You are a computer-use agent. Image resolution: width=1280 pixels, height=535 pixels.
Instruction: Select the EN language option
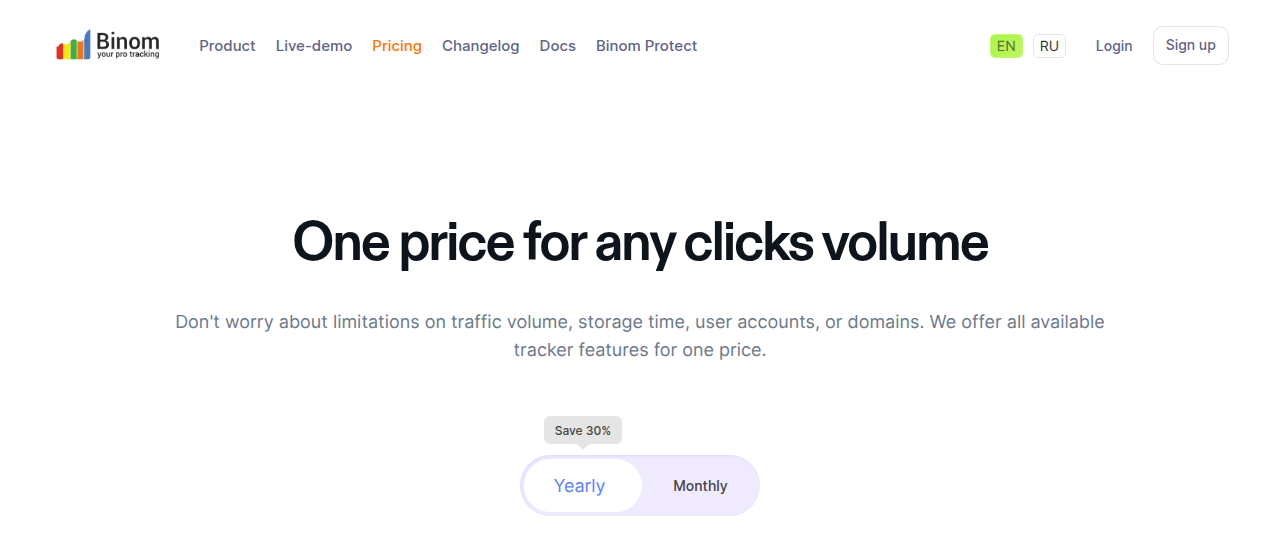1006,46
